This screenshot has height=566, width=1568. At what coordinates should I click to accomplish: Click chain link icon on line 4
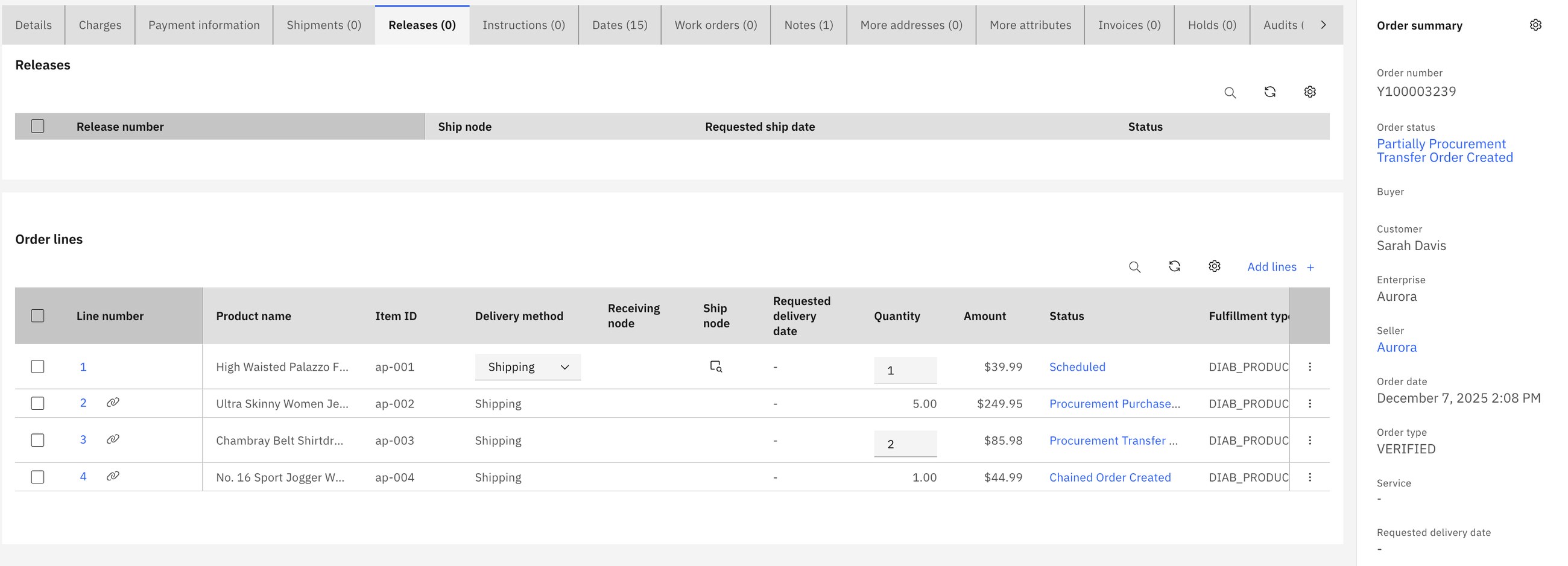[113, 476]
